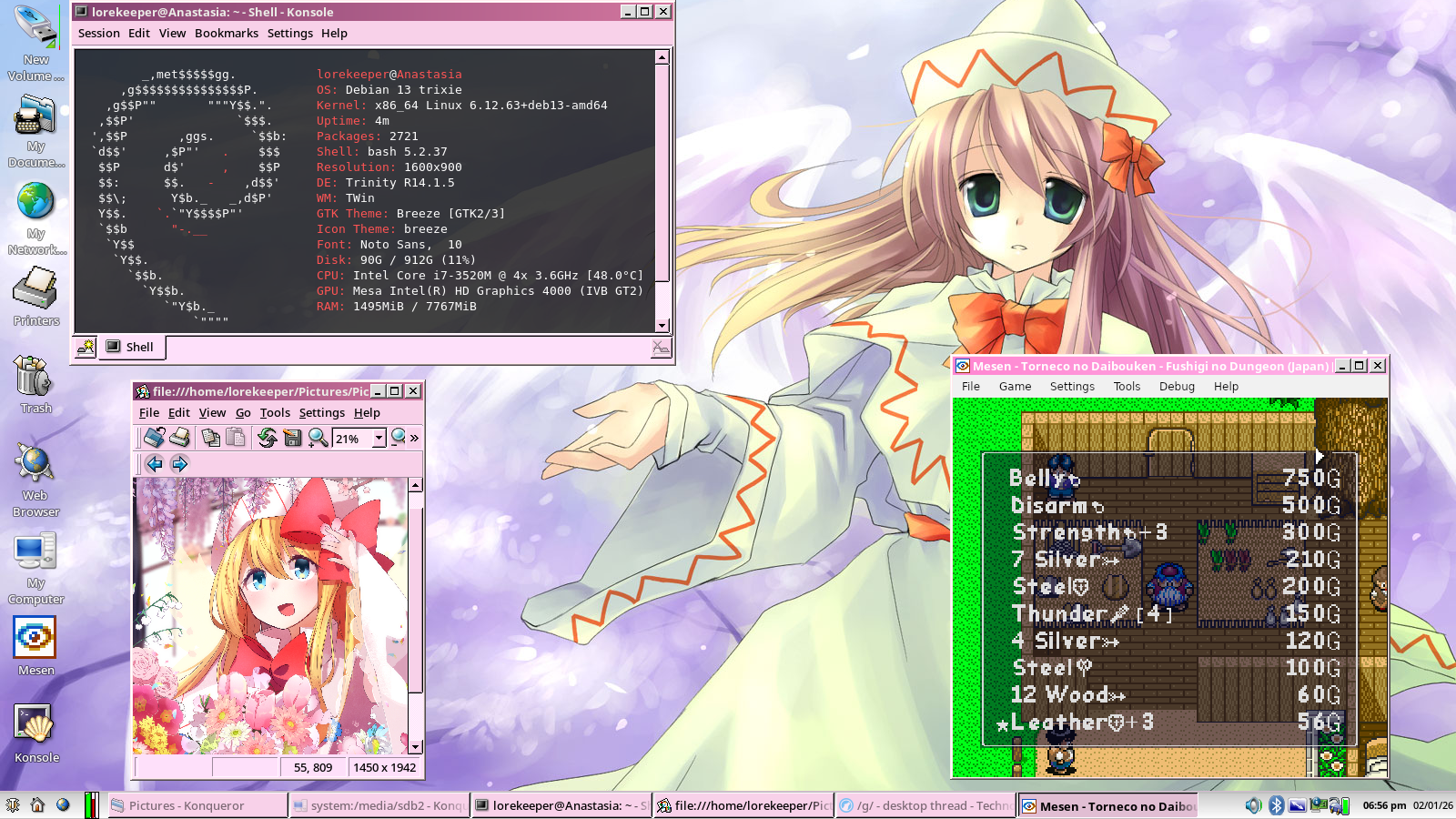
Task: Switch to lorekeeper@Anastasia shell taskbar button
Action: pos(561,805)
